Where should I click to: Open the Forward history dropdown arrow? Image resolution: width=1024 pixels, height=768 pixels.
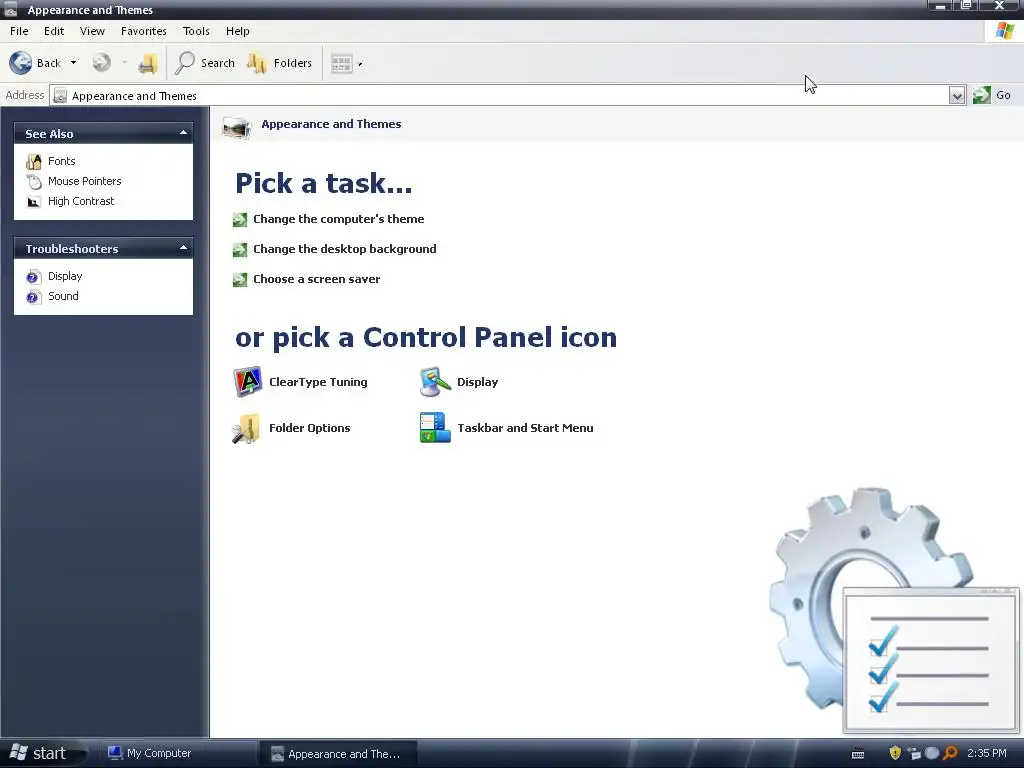point(124,63)
